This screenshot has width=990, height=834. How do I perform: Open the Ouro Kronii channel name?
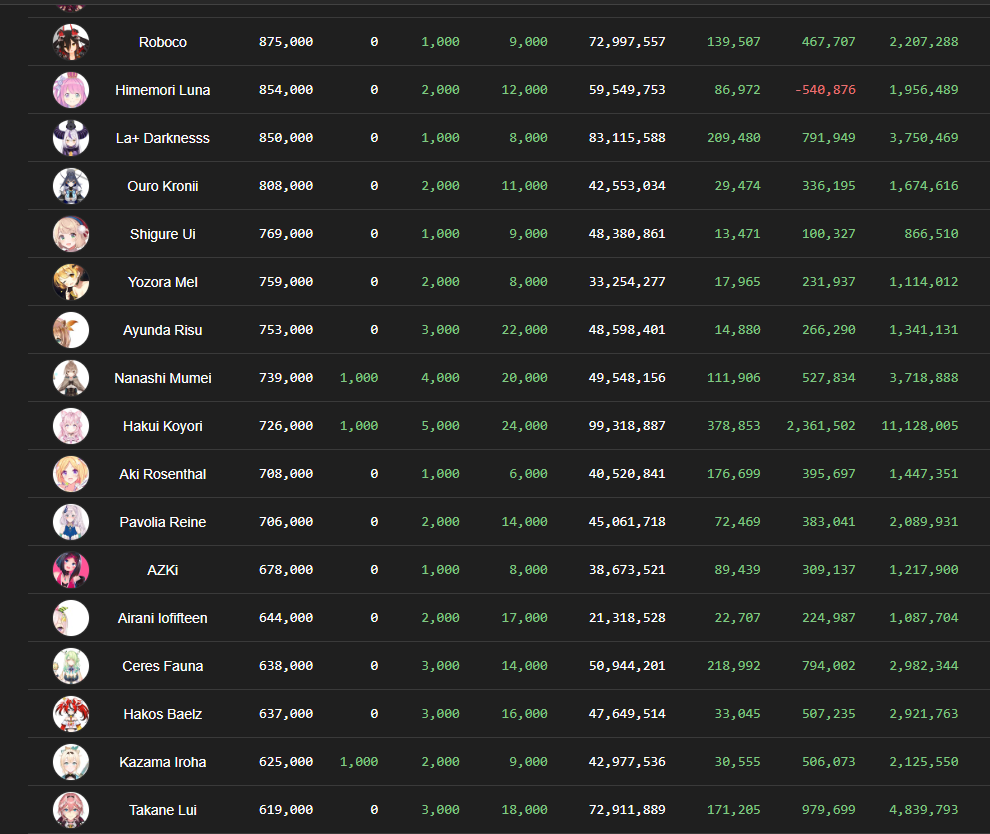click(x=163, y=186)
